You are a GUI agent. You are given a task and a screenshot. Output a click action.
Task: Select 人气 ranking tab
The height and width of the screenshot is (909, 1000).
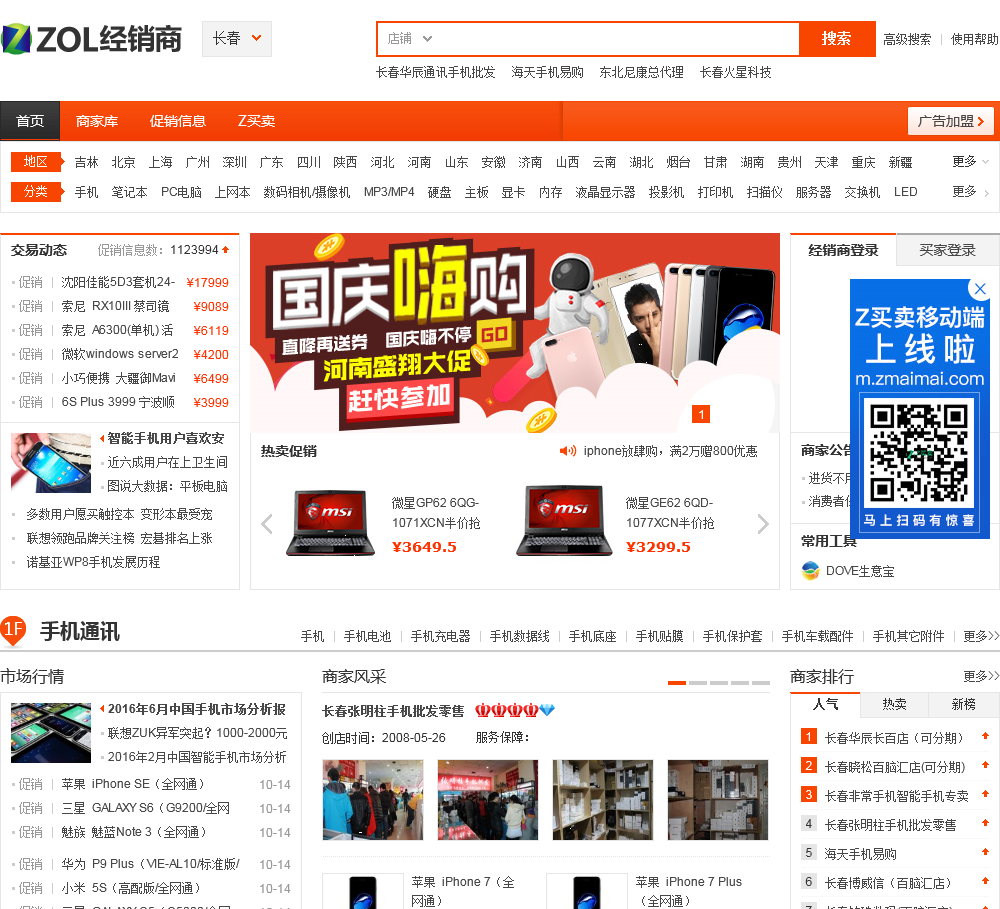pos(825,704)
